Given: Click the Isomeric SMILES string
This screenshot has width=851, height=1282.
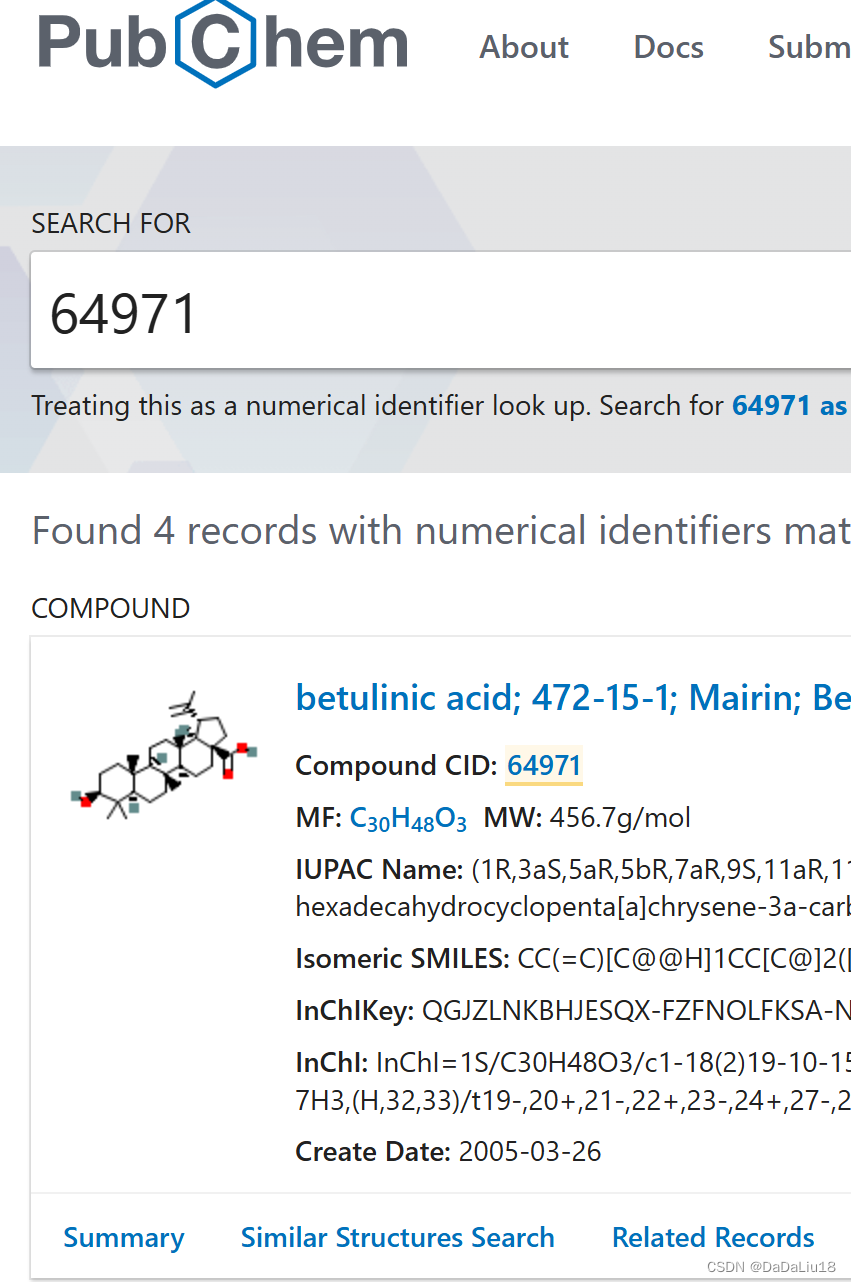Looking at the screenshot, I should click(x=684, y=959).
